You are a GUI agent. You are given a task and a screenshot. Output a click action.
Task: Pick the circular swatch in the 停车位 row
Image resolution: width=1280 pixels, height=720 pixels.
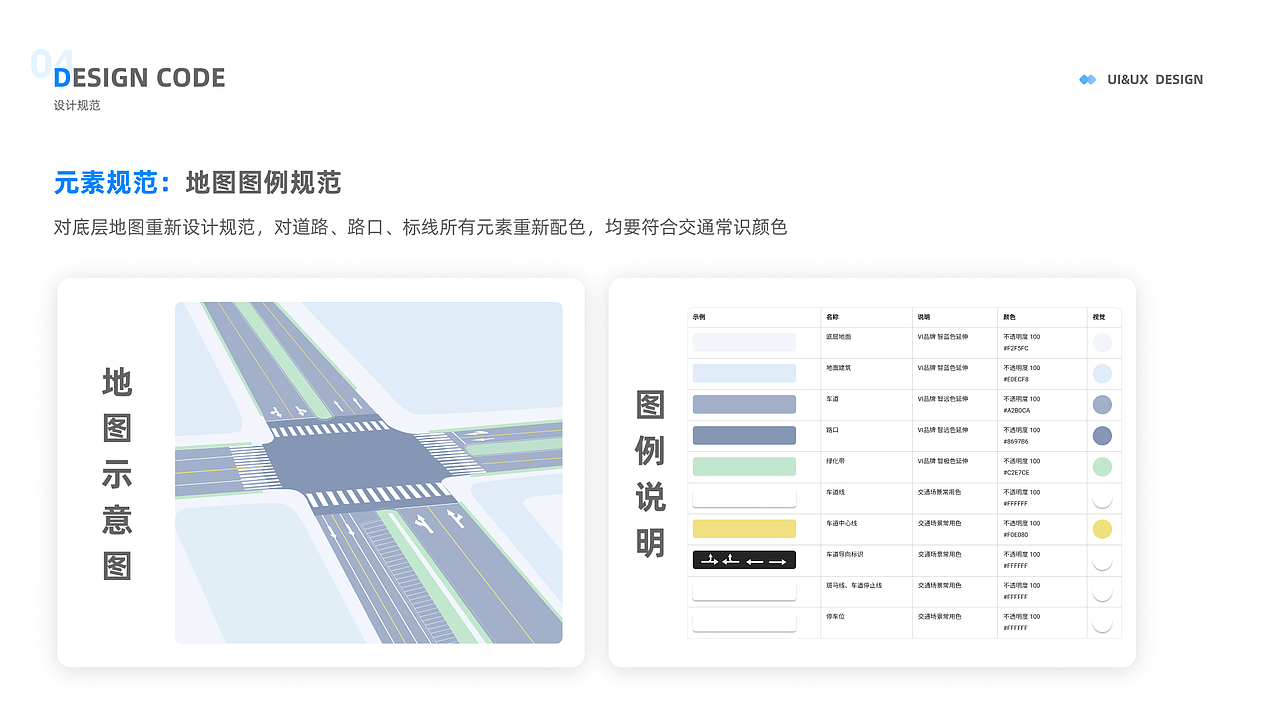point(1102,622)
